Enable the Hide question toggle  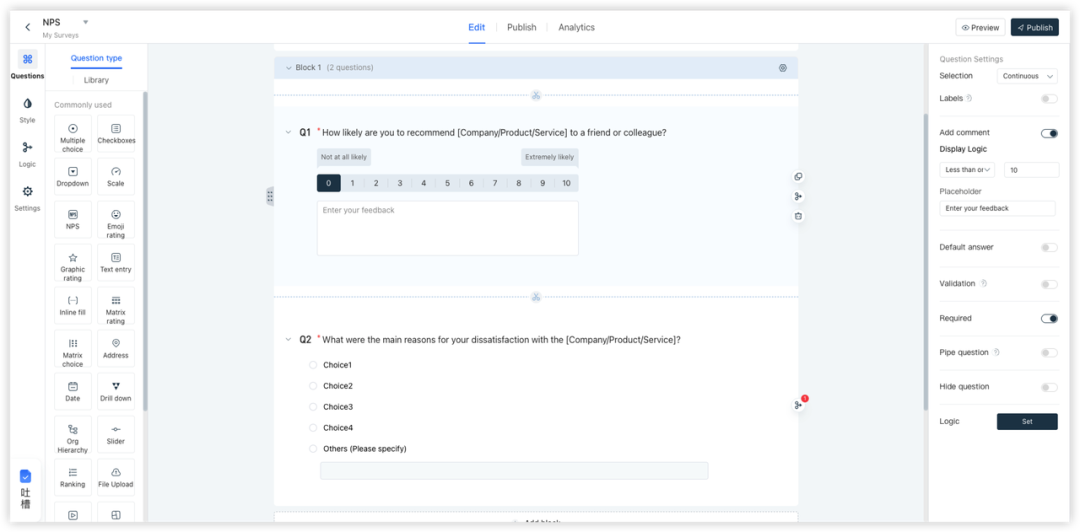pyautogui.click(x=1048, y=387)
